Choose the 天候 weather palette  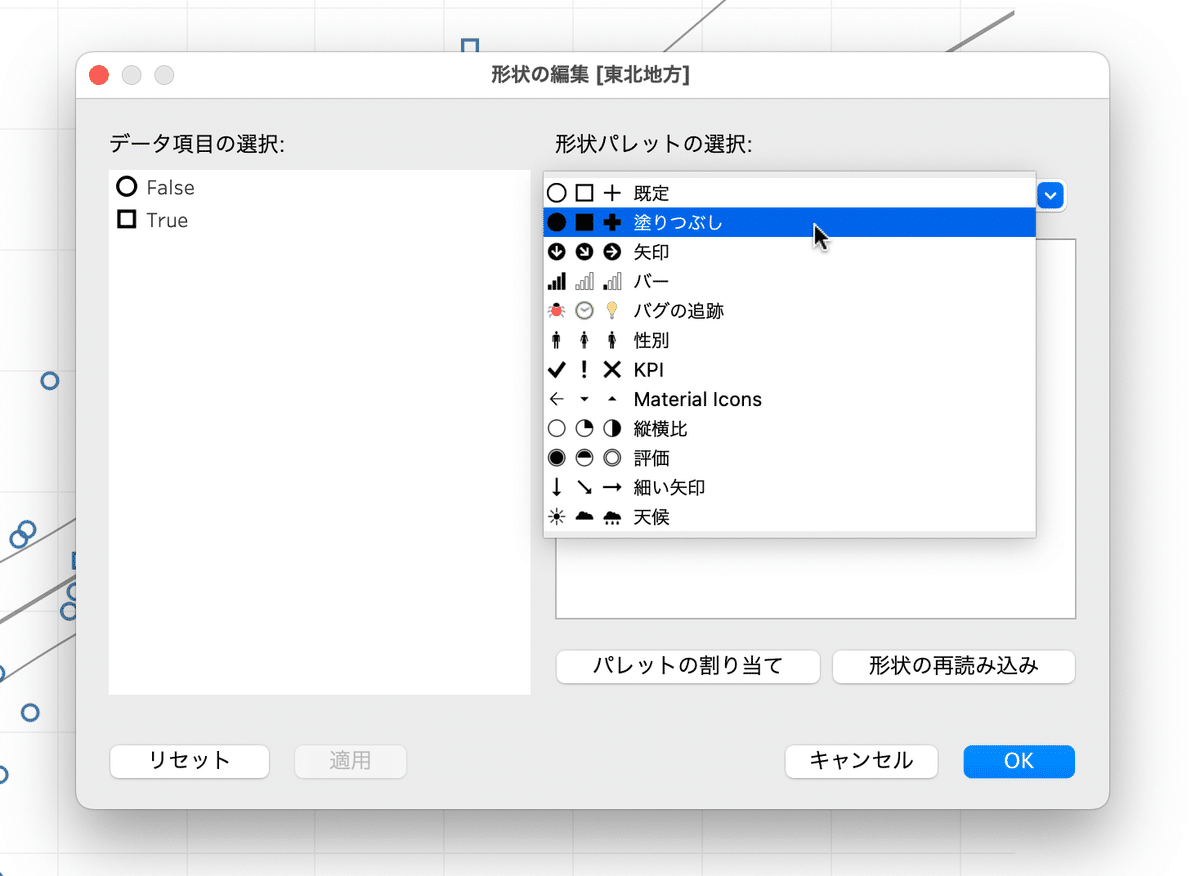point(789,517)
